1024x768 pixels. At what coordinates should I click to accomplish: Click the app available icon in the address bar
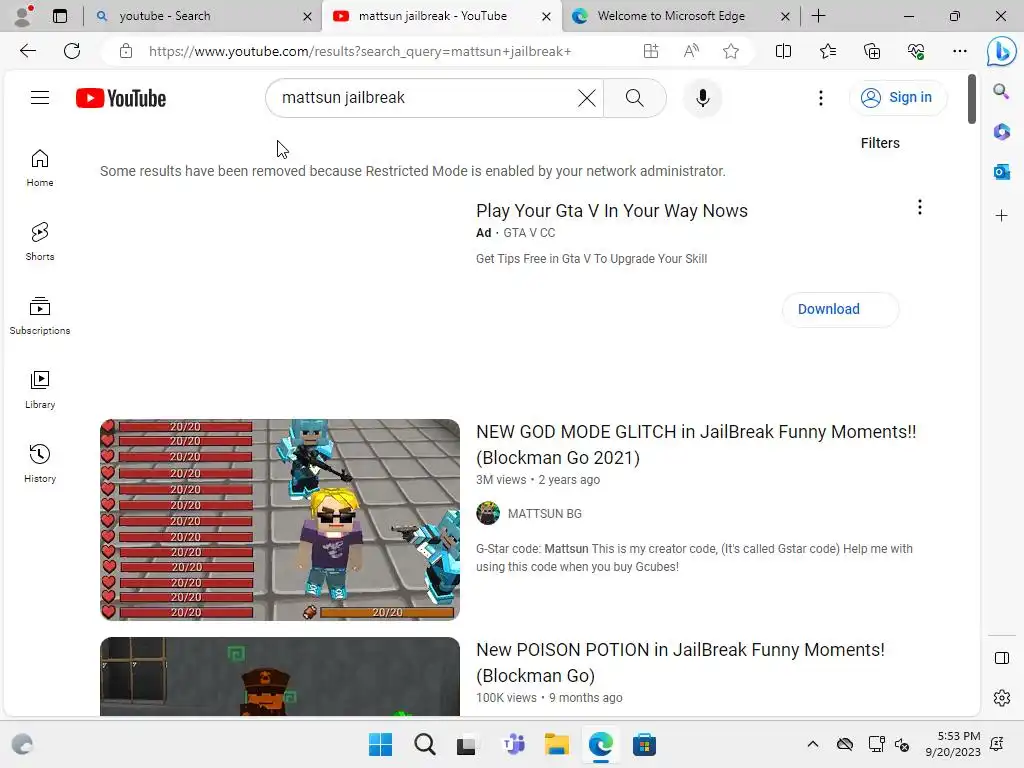pyautogui.click(x=650, y=51)
